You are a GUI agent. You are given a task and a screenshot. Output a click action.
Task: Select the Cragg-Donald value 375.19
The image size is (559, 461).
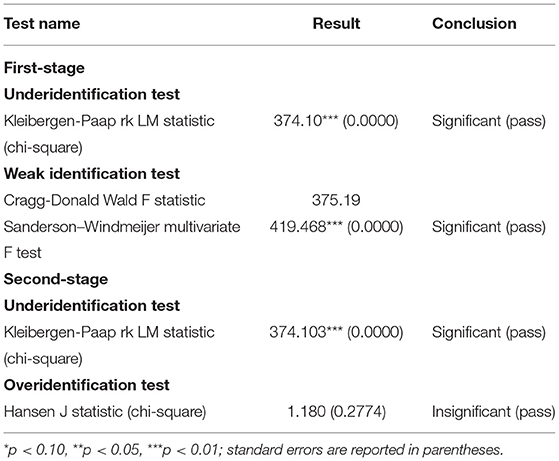[336, 200]
